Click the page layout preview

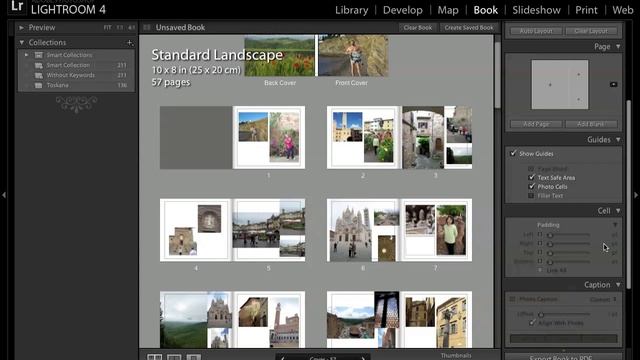[x=560, y=84]
